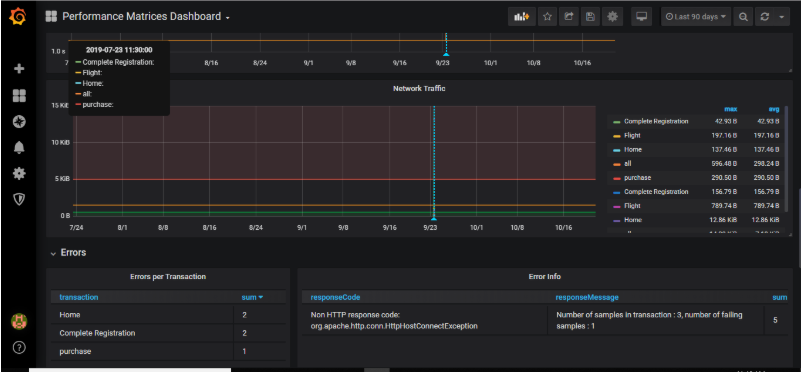Click the Error Info sum value 5
This screenshot has width=802, height=375.
tap(775, 320)
